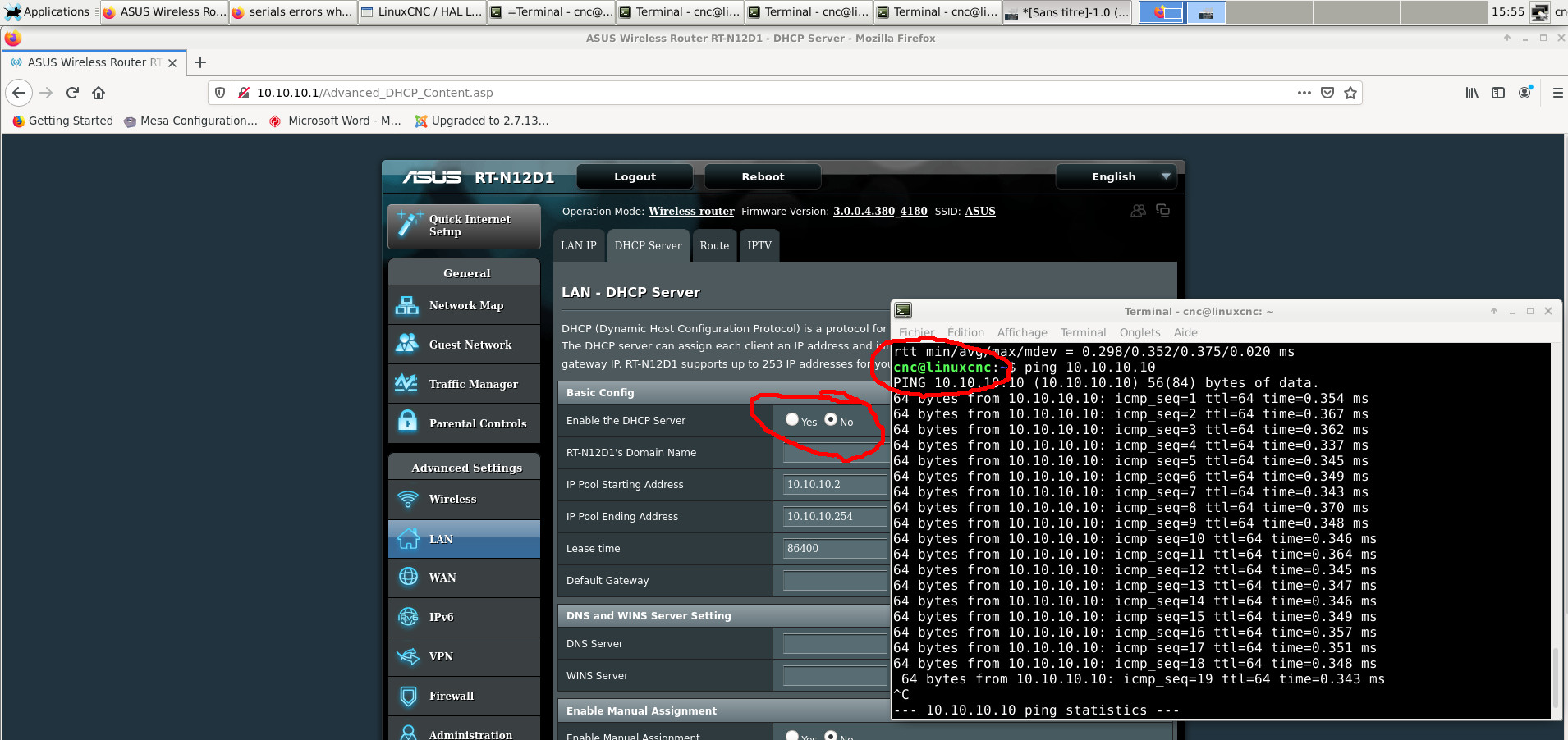1568x740 pixels.
Task: Save page to Pocket
Action: (x=1327, y=93)
